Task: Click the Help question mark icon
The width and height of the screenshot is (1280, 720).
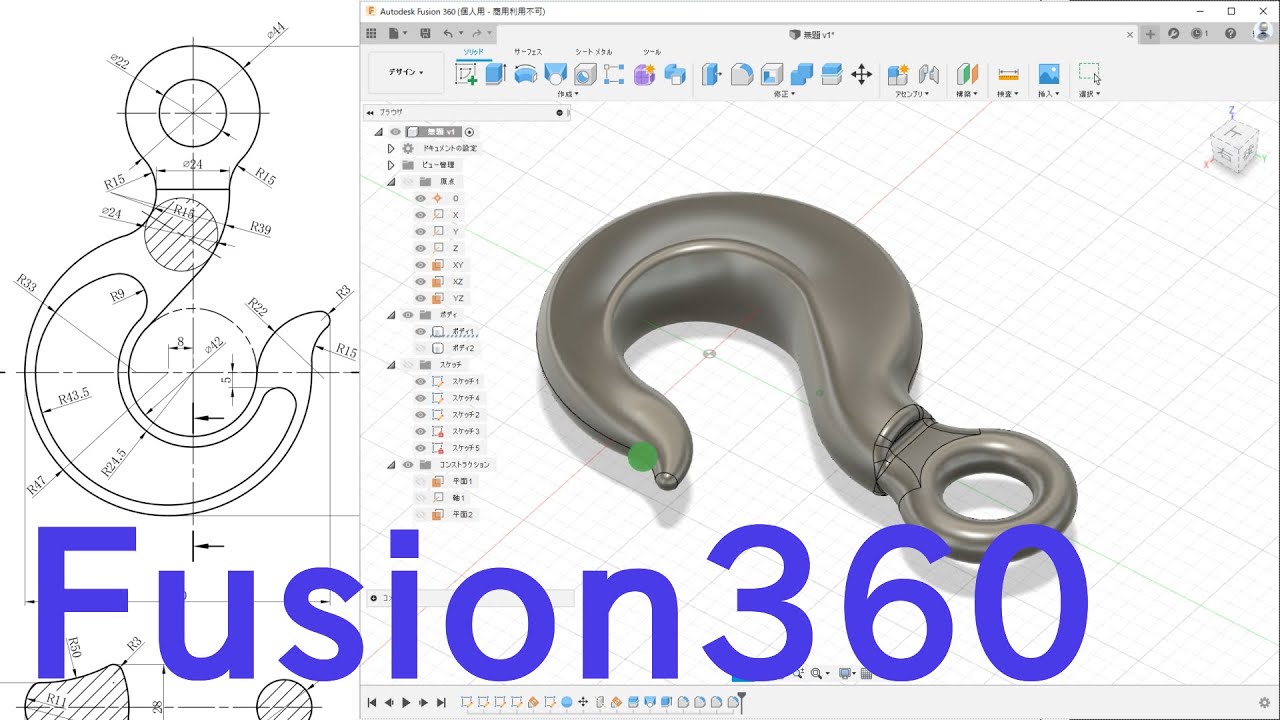Action: (x=1230, y=34)
